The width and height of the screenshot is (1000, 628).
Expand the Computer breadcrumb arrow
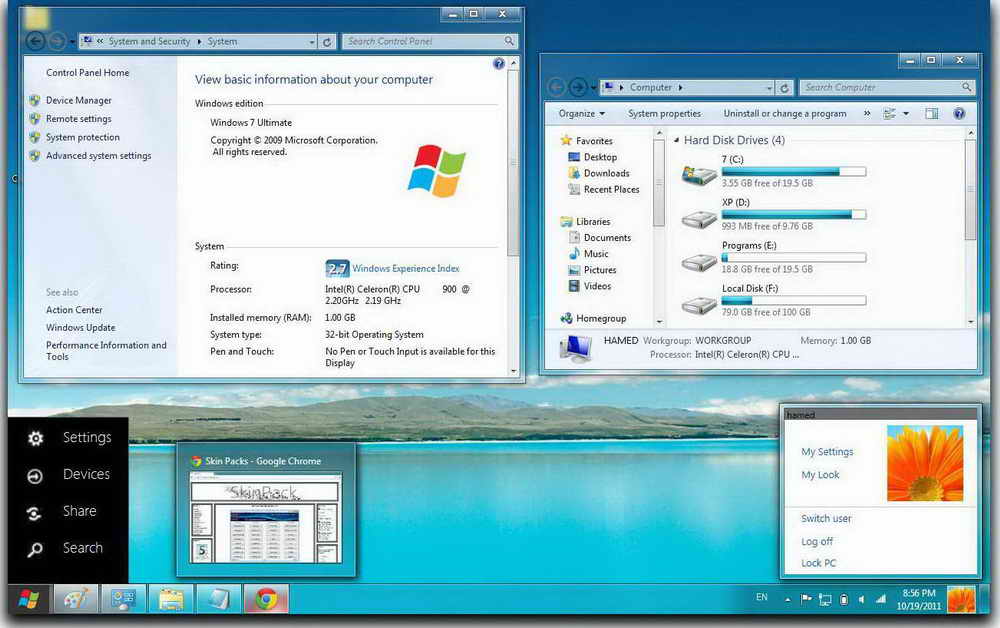coord(680,88)
